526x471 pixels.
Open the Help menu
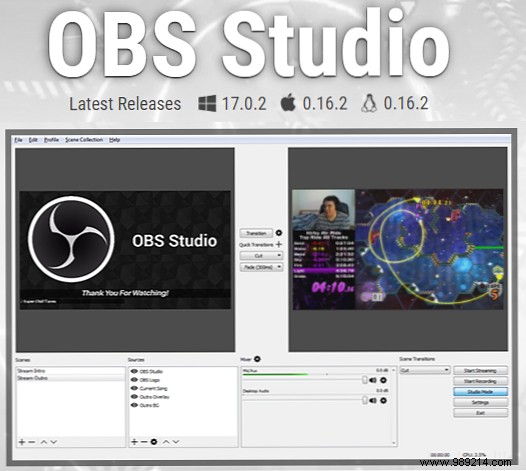click(114, 140)
